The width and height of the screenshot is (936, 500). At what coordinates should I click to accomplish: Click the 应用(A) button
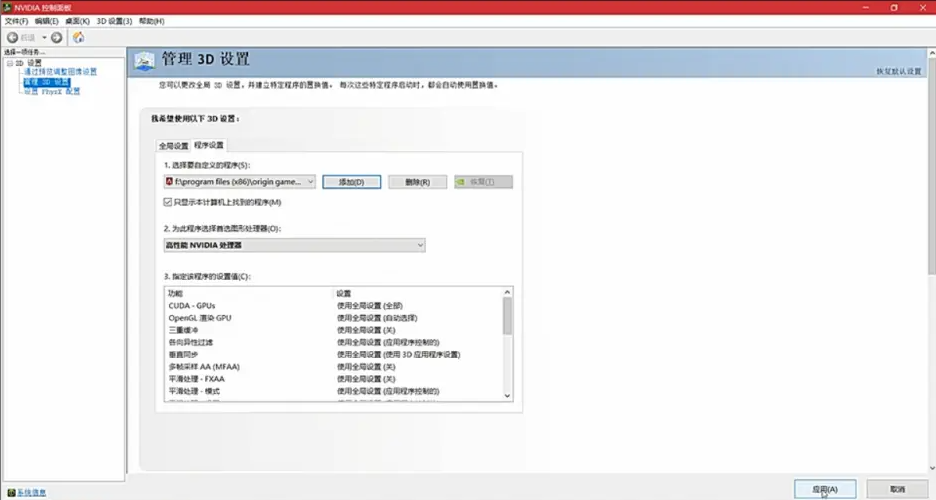825,489
